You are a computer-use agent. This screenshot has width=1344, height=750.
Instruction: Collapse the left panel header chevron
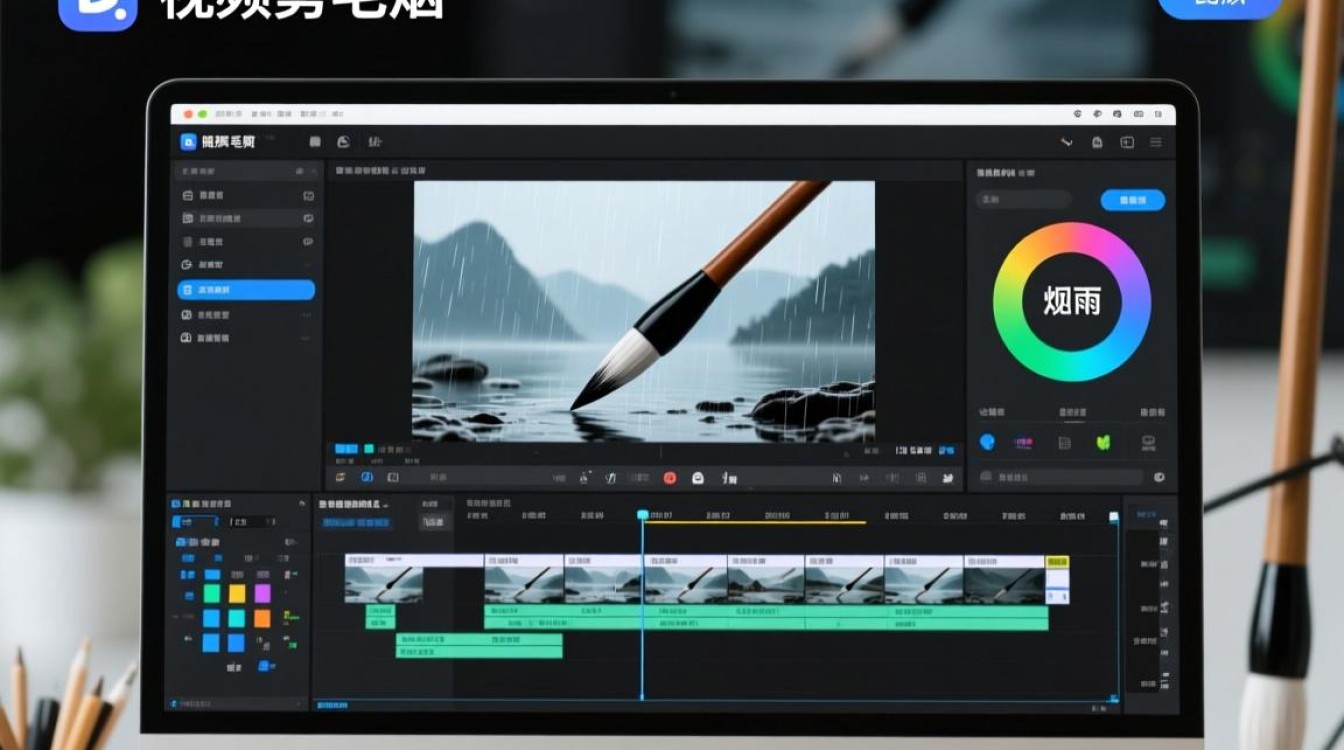pyautogui.click(x=311, y=172)
